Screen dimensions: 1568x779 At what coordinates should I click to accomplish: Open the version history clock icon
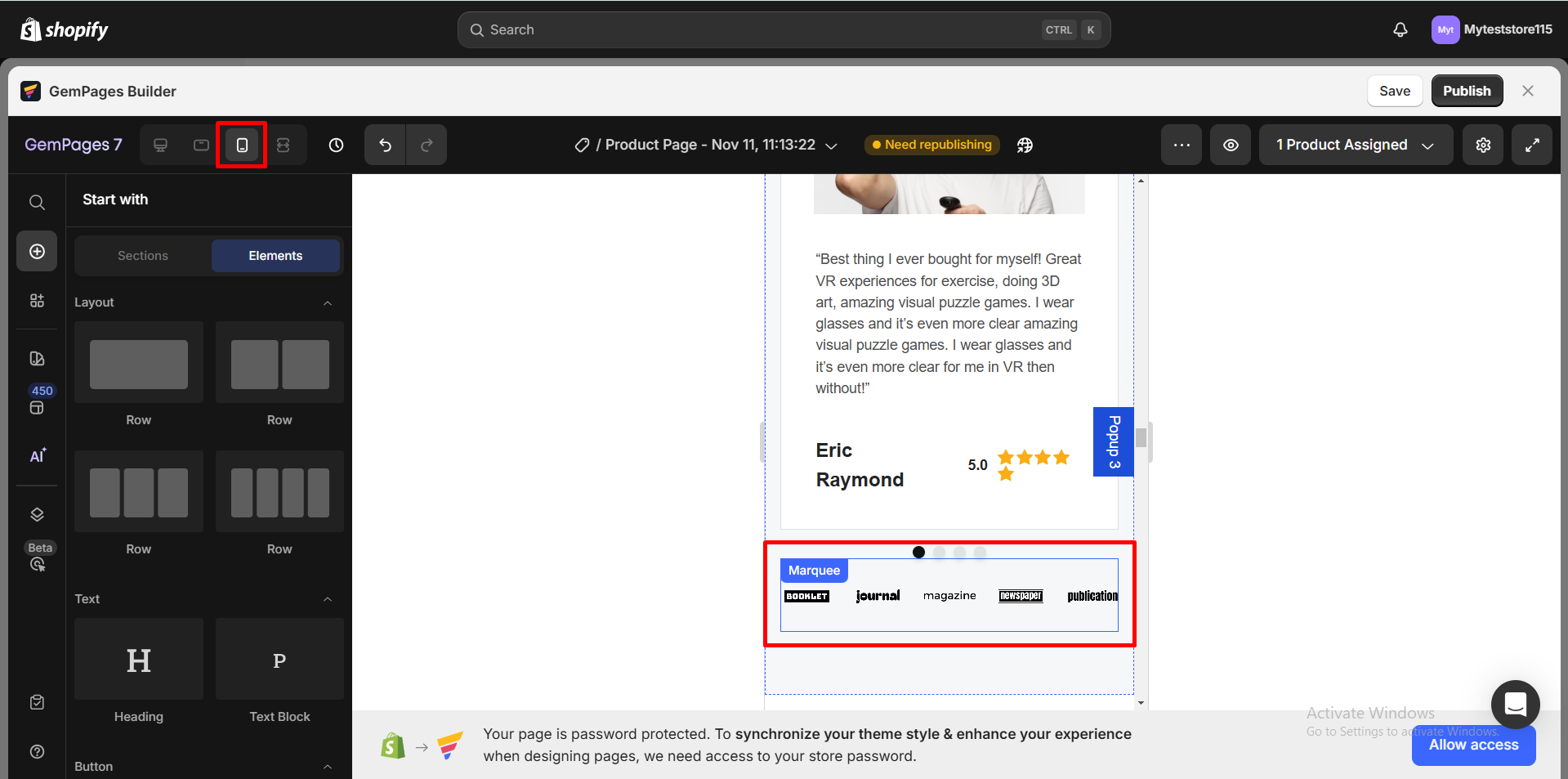[x=335, y=145]
